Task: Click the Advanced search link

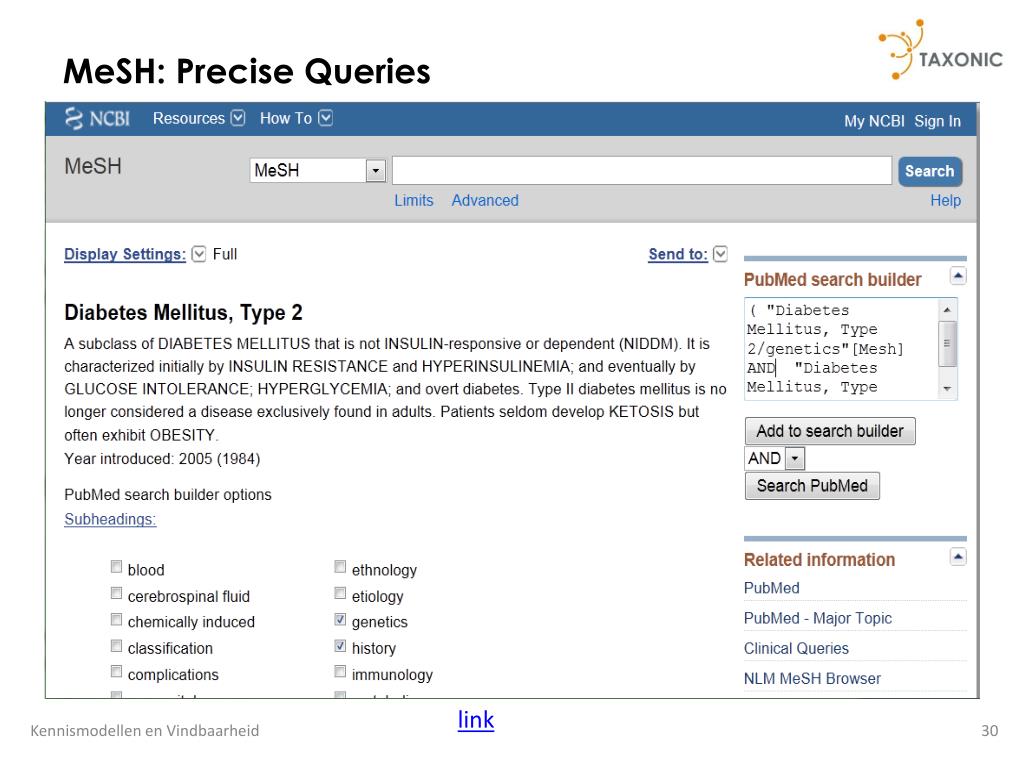Action: (485, 200)
